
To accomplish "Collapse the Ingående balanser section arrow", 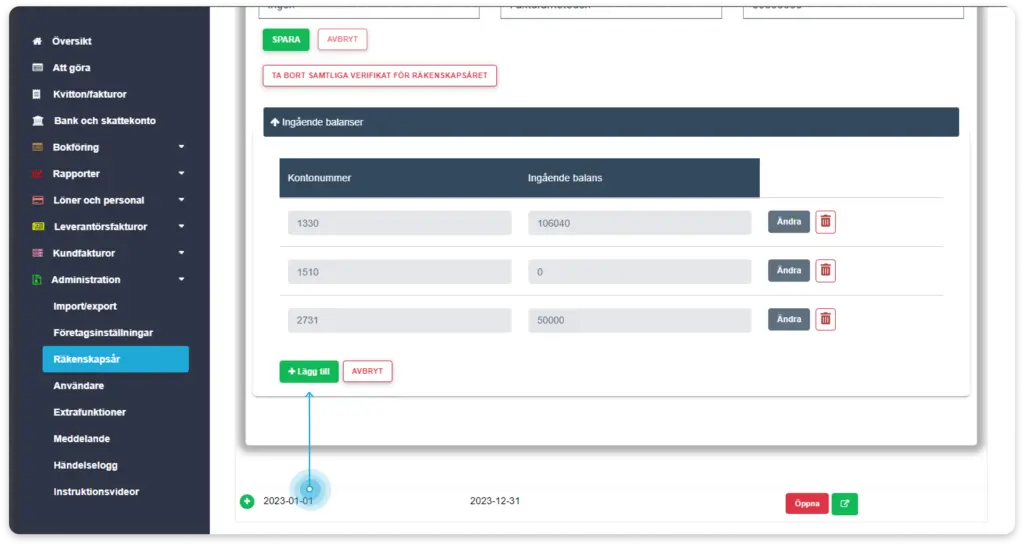I will pyautogui.click(x=275, y=122).
